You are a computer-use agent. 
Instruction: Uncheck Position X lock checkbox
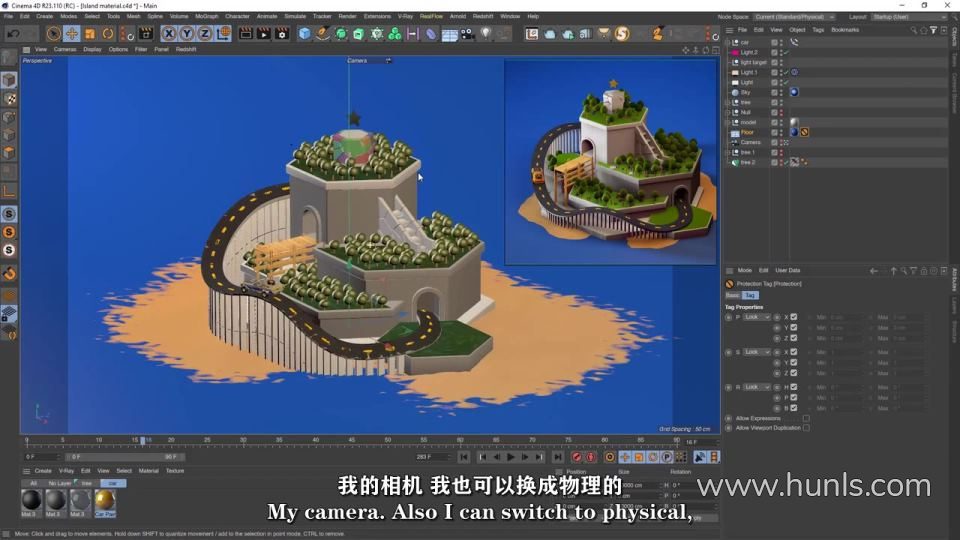[x=794, y=317]
